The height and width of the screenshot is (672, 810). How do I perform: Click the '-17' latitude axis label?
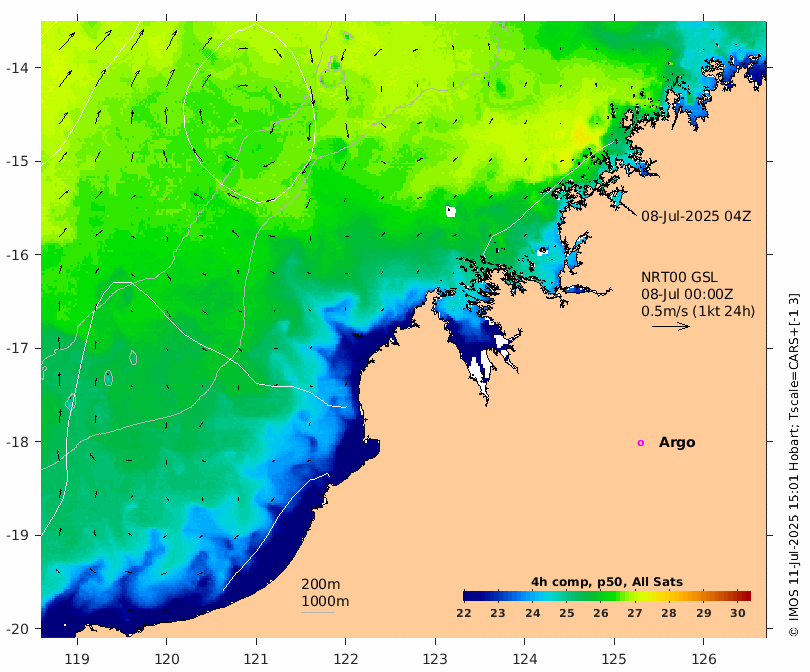tap(17, 348)
